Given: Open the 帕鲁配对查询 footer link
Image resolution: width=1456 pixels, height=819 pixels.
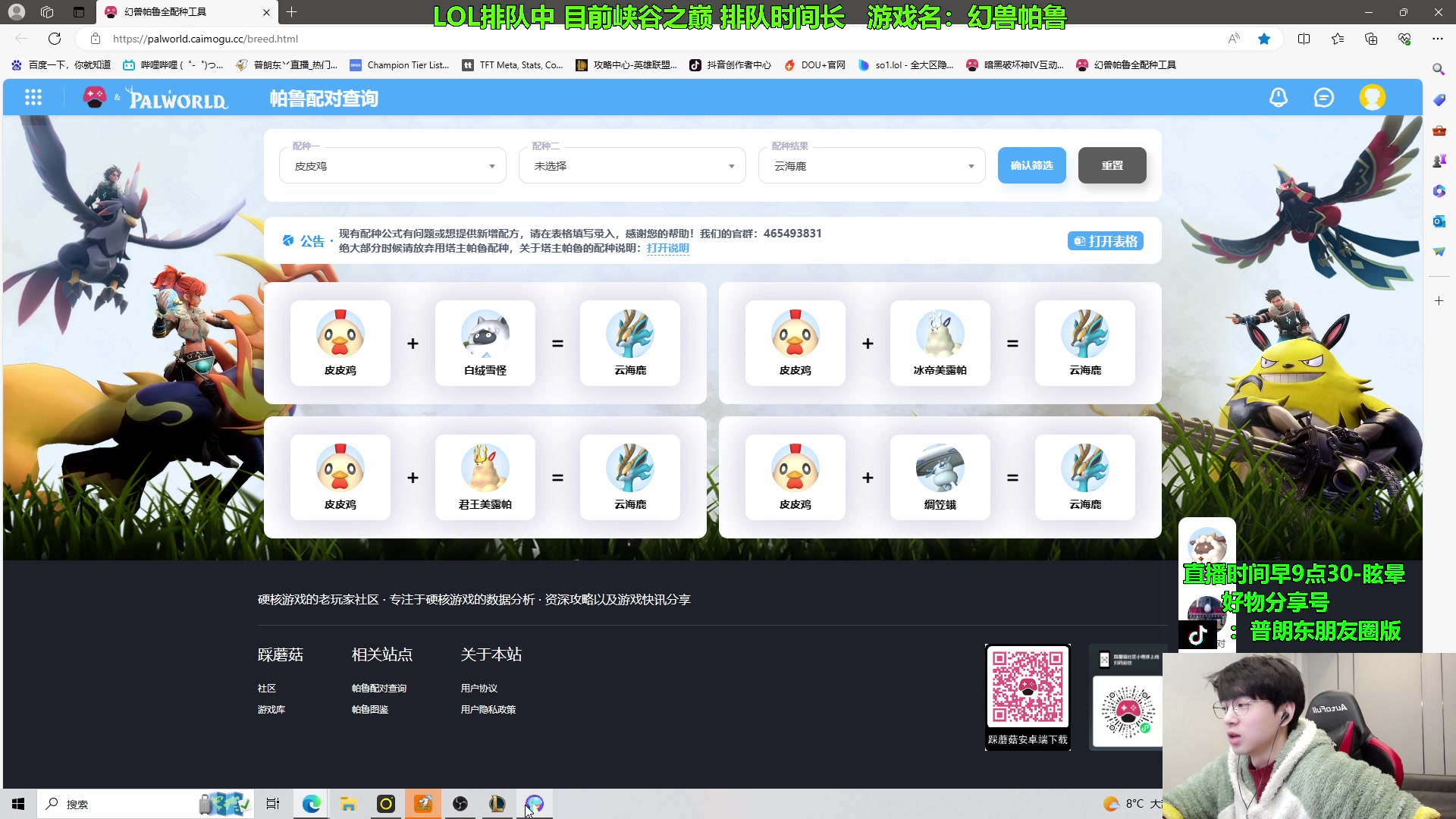Looking at the screenshot, I should (379, 689).
